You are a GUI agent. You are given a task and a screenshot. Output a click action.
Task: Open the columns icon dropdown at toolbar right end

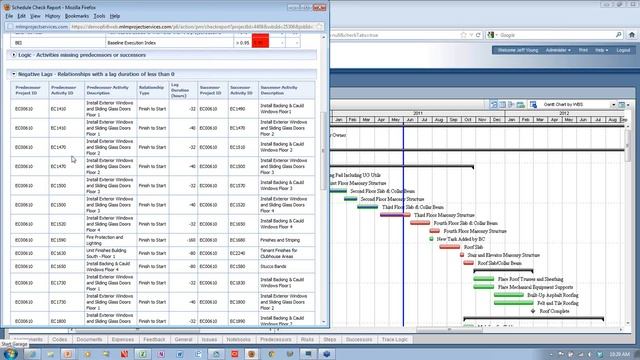point(623,105)
